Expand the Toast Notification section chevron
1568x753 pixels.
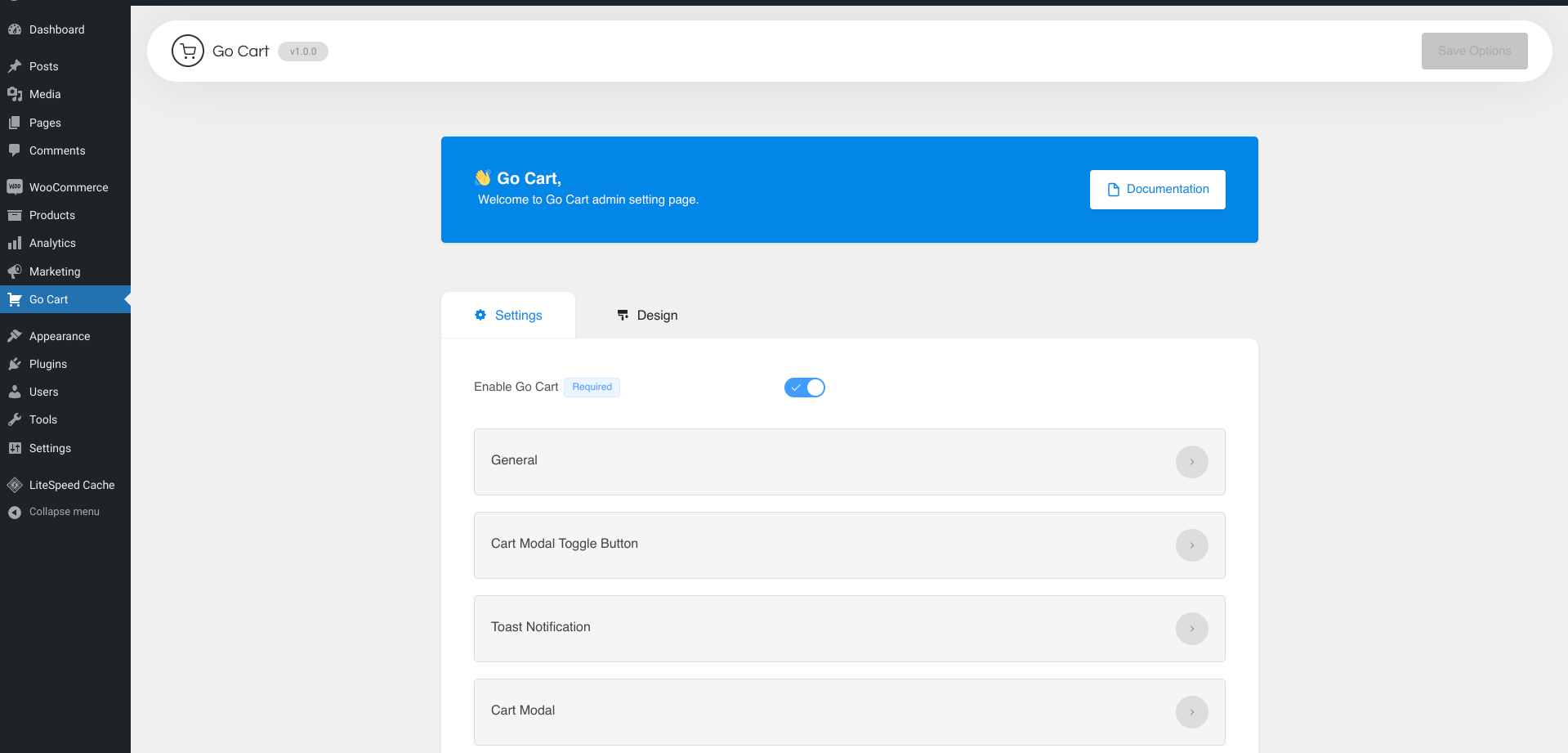pos(1192,629)
